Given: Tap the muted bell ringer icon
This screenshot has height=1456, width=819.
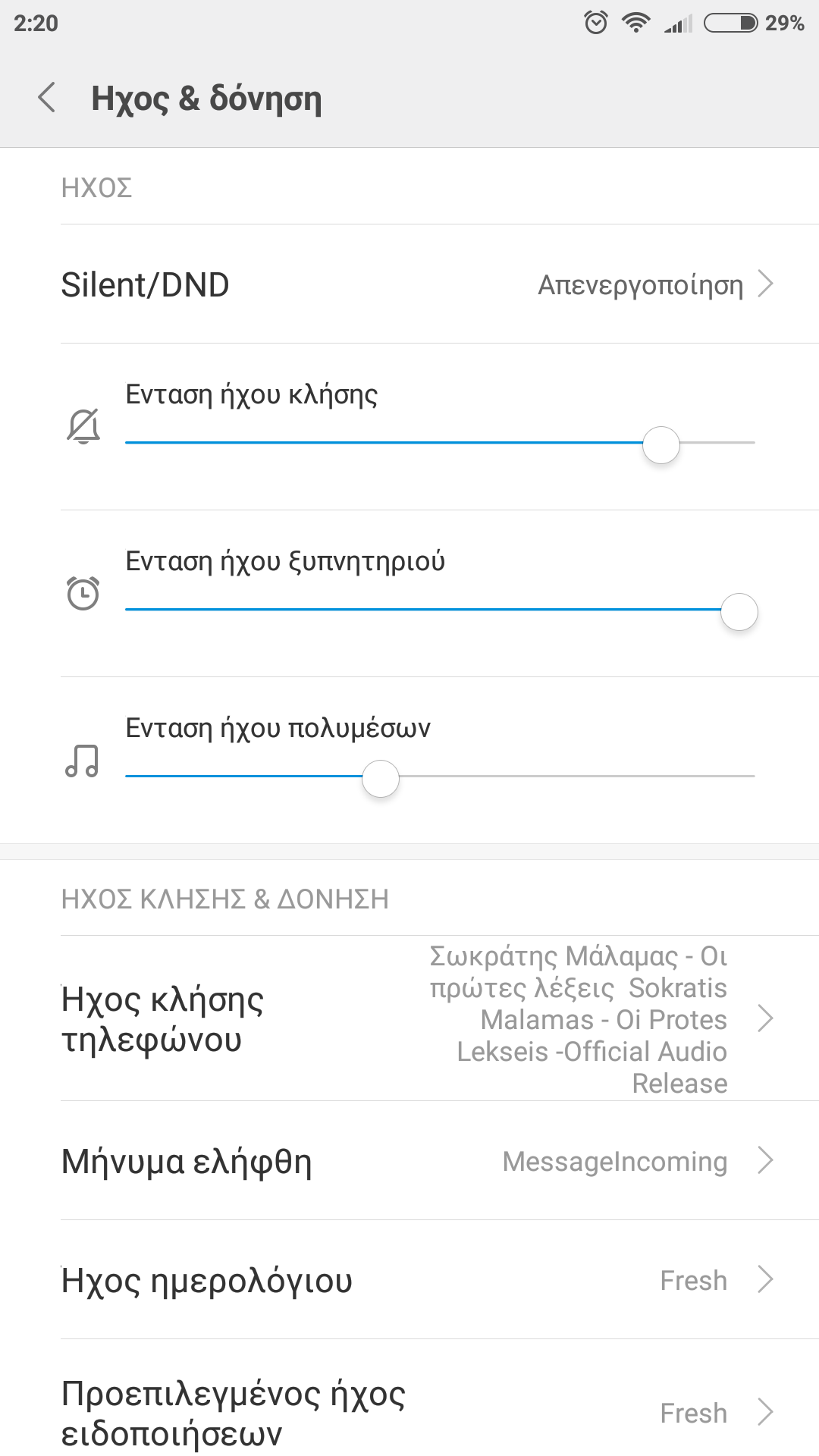Looking at the screenshot, I should 83,426.
